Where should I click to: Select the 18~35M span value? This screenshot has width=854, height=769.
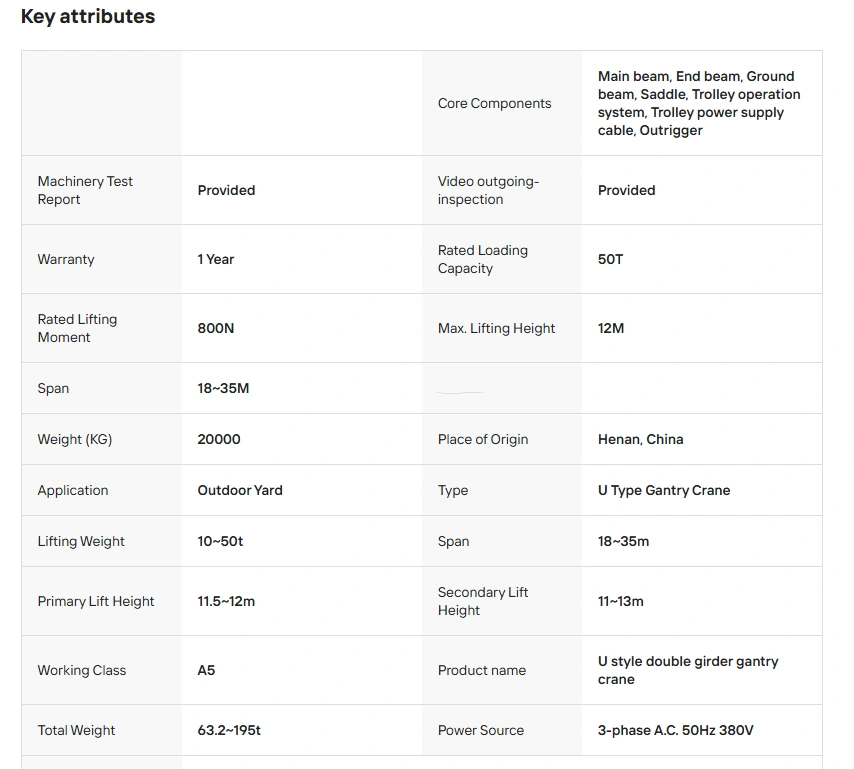(223, 388)
